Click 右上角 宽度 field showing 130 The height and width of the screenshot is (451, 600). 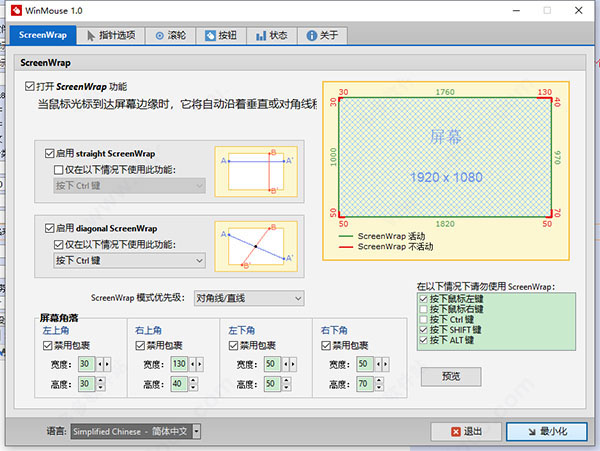click(179, 364)
